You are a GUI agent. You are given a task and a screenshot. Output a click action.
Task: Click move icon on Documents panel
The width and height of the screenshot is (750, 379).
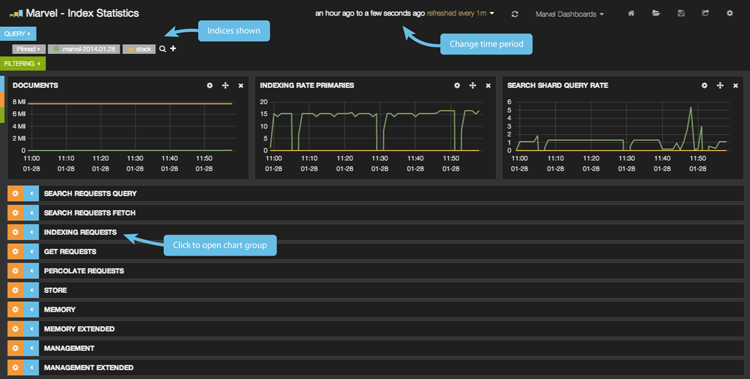point(225,85)
